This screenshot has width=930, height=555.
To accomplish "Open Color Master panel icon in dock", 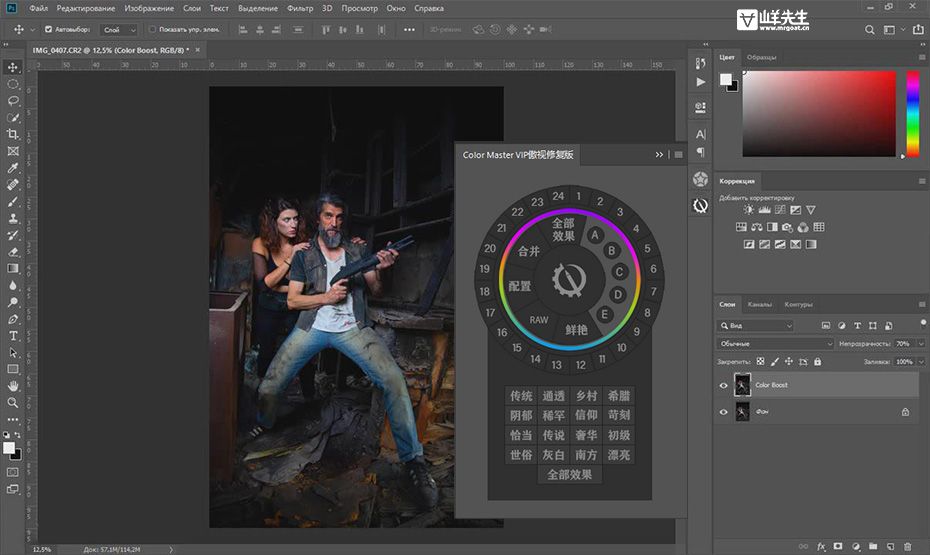I will tap(700, 205).
